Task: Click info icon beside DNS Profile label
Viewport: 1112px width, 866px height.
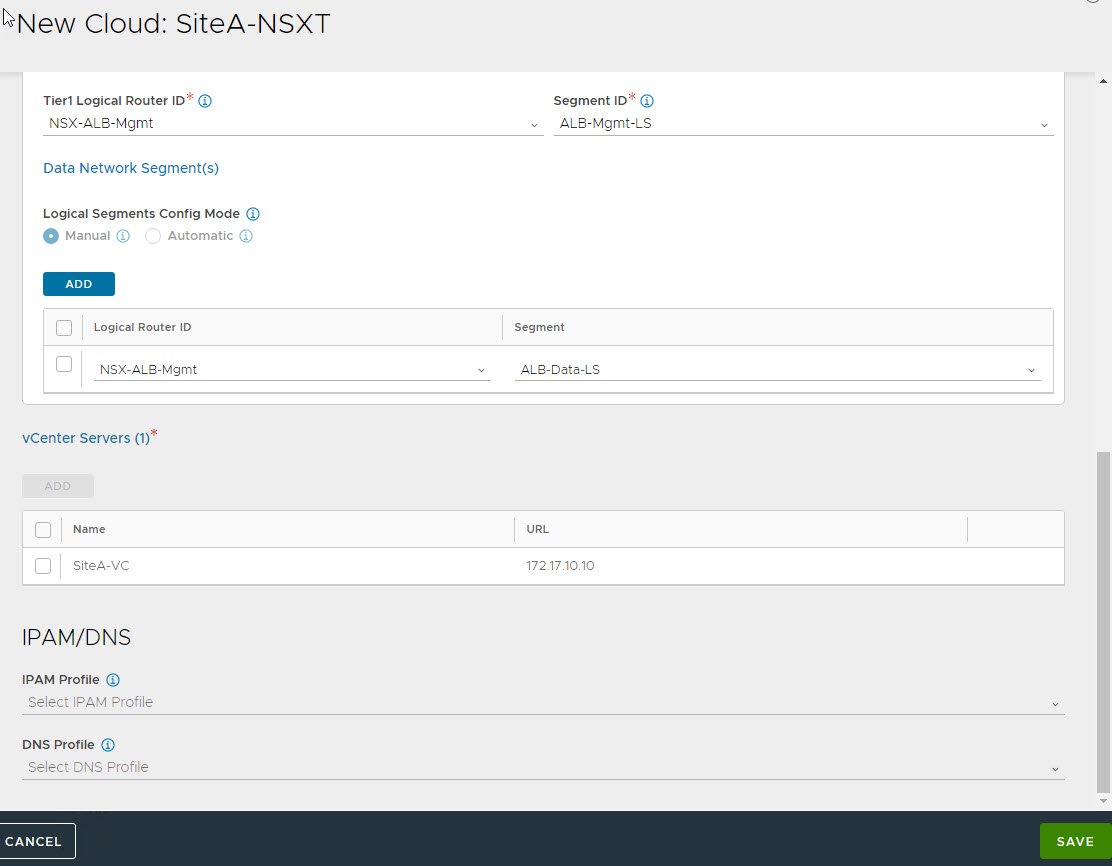Action: coord(108,745)
